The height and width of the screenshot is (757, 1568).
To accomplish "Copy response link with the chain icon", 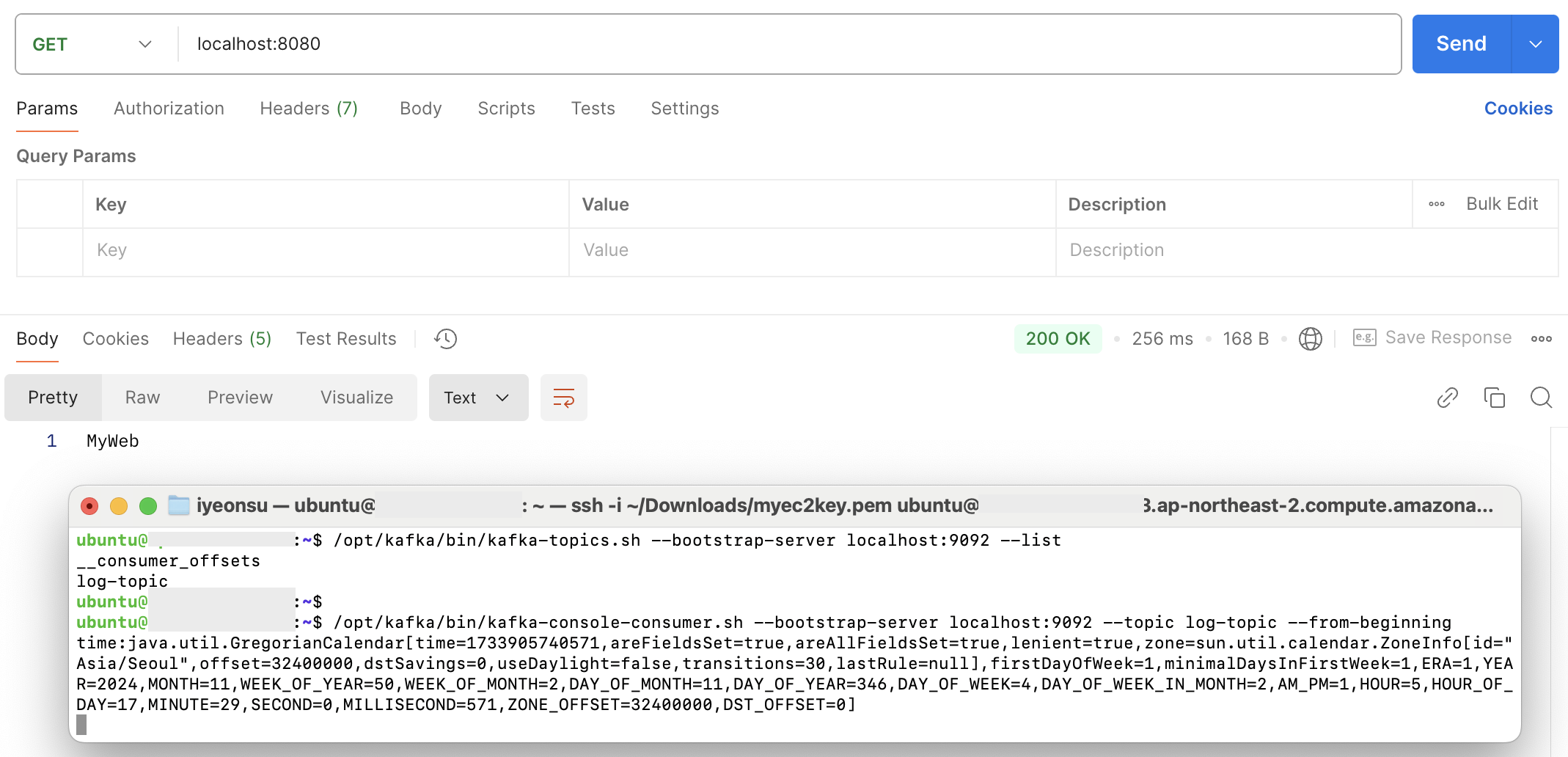I will click(1447, 398).
